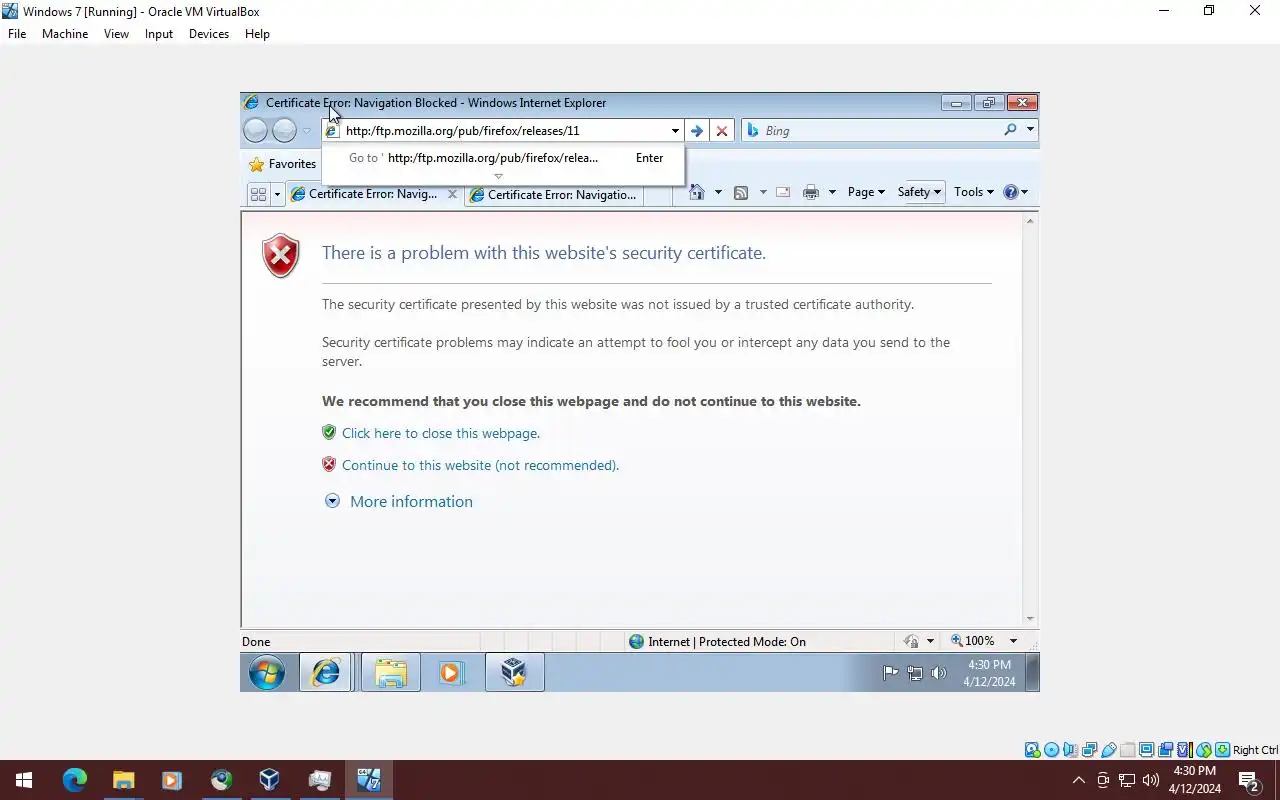Screen dimensions: 1280x800
Task: Click the guest clock showing 4:30 PM
Action: click(989, 673)
